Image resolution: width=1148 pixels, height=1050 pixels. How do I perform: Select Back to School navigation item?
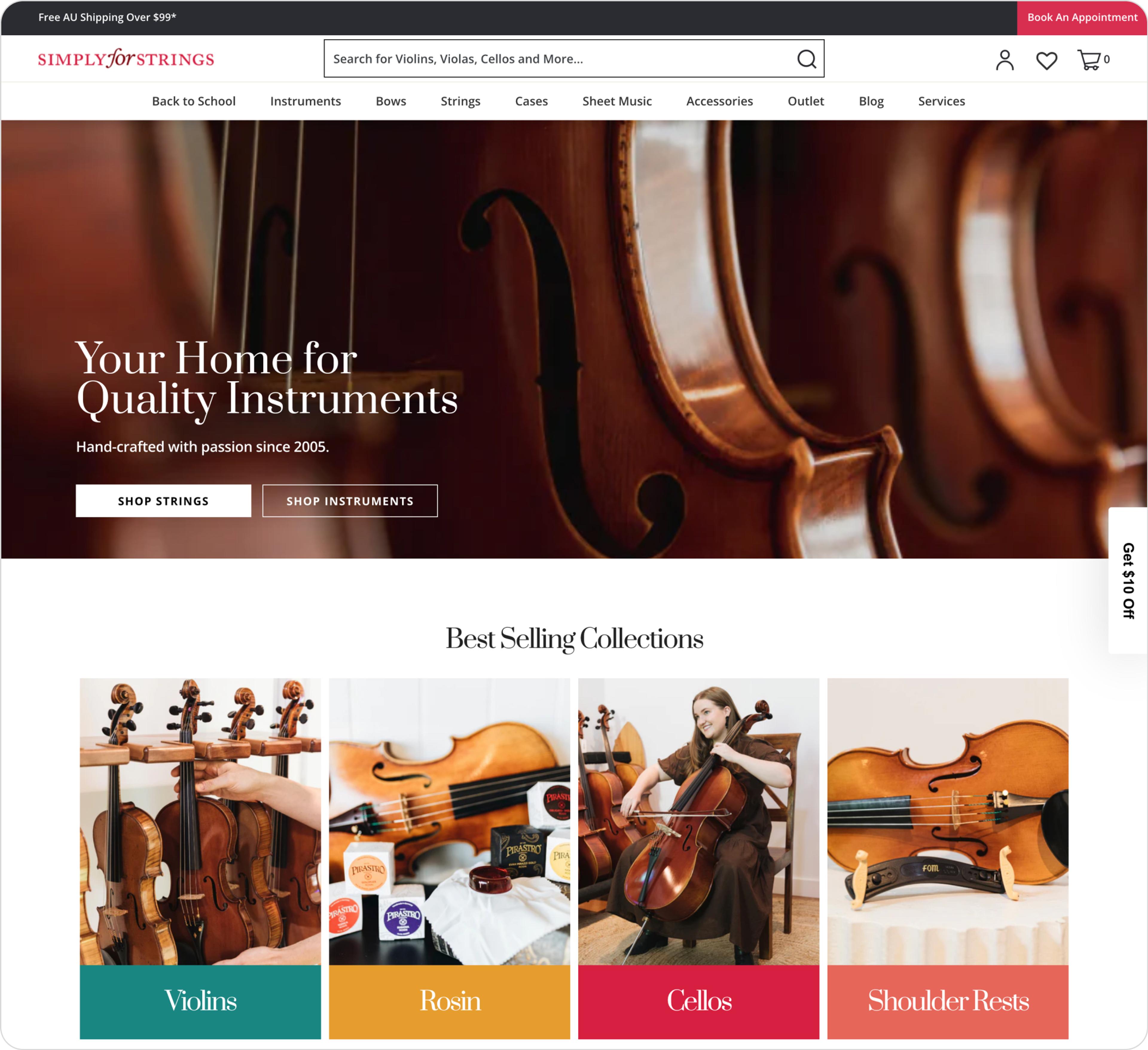194,101
